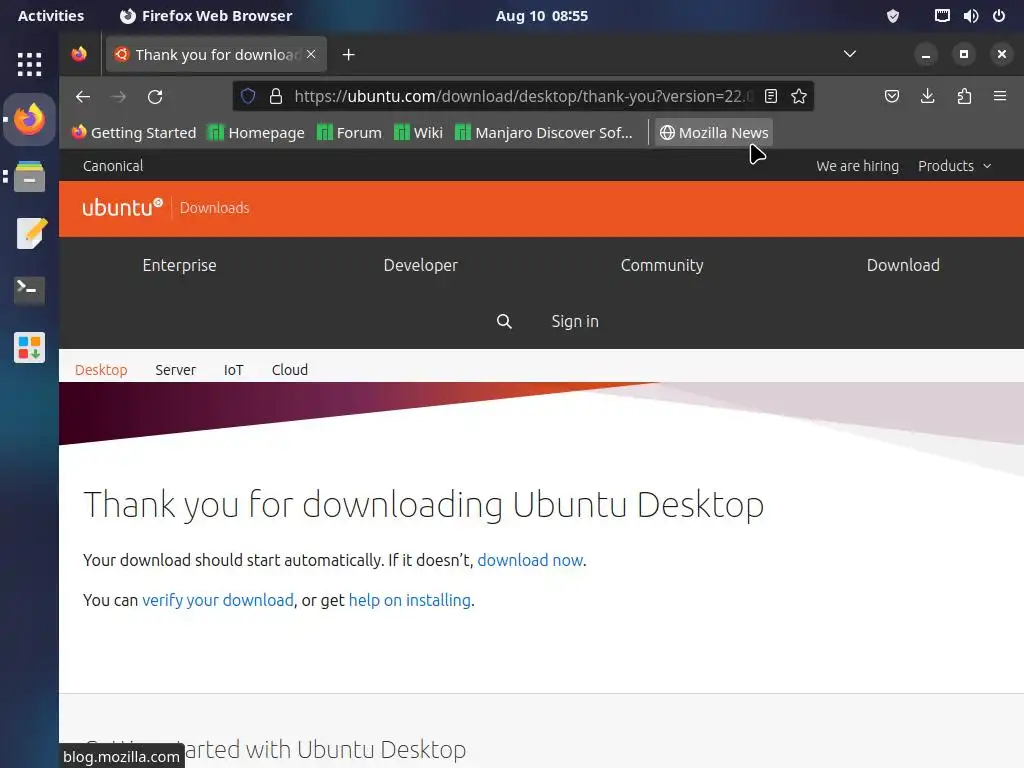Screen dimensions: 1024x768
Task: Open Download navigation menu
Action: point(903,265)
